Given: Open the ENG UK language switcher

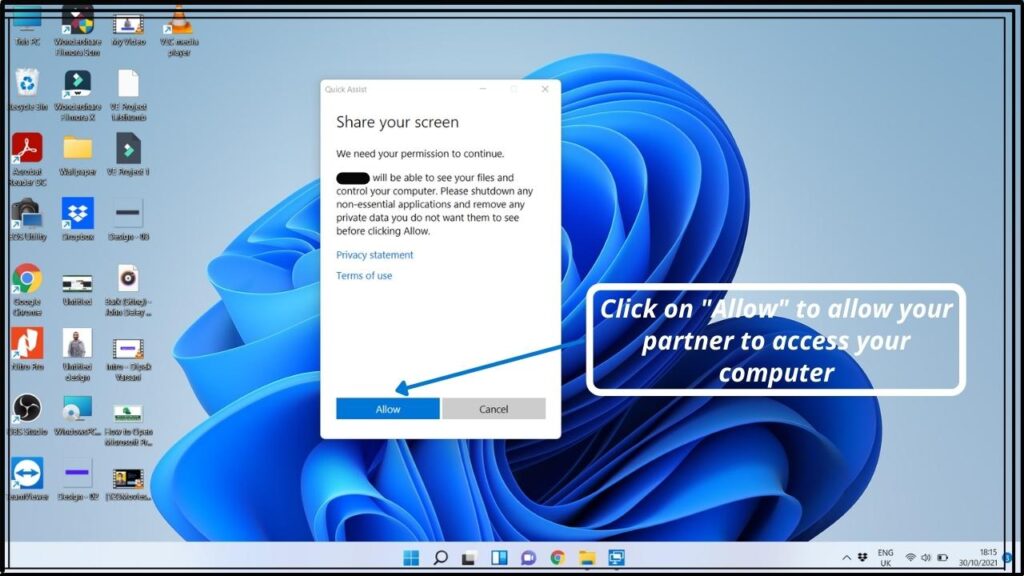Looking at the screenshot, I should pyautogui.click(x=885, y=557).
